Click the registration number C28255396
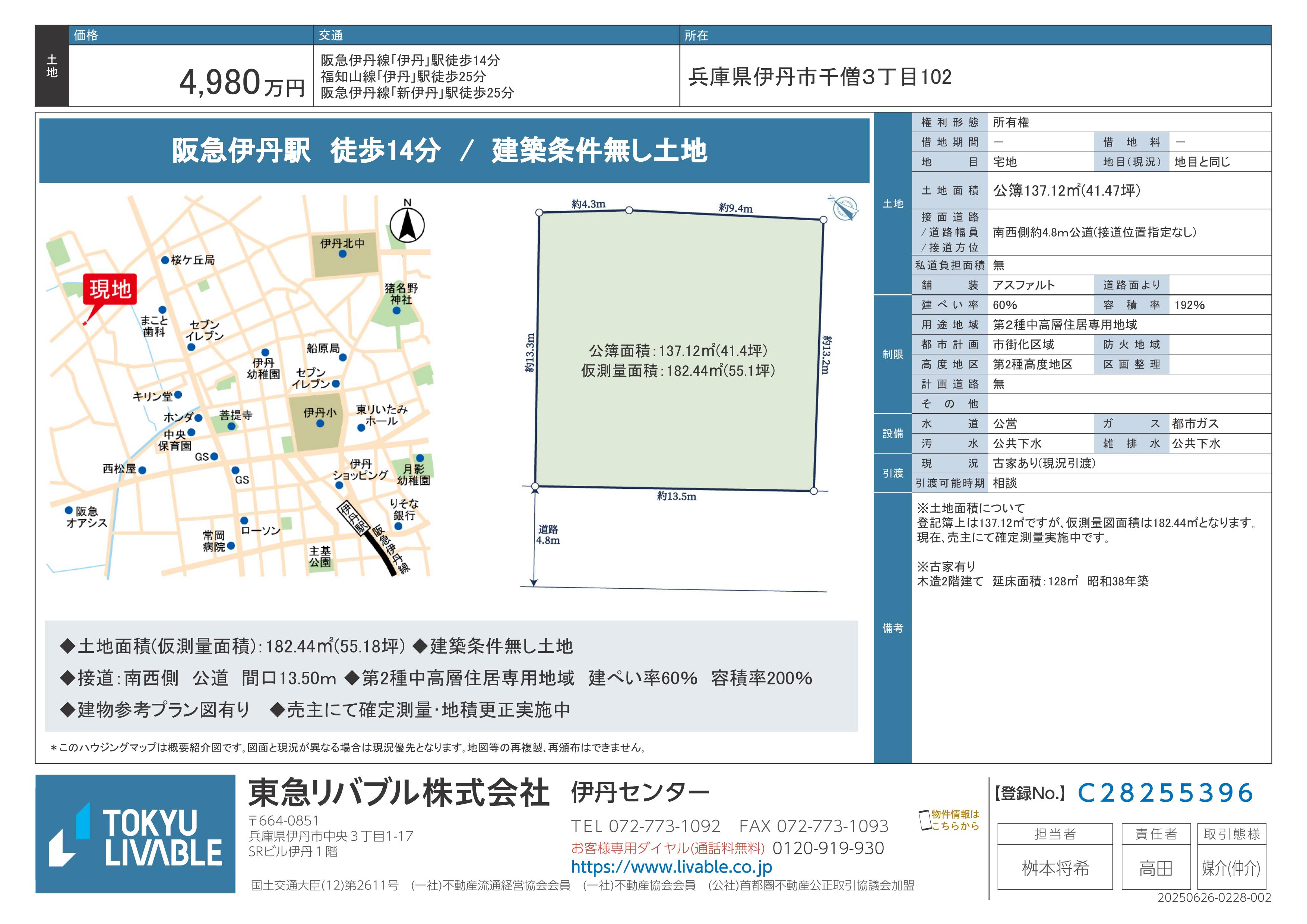This screenshot has width=1307, height=924. [1165, 793]
